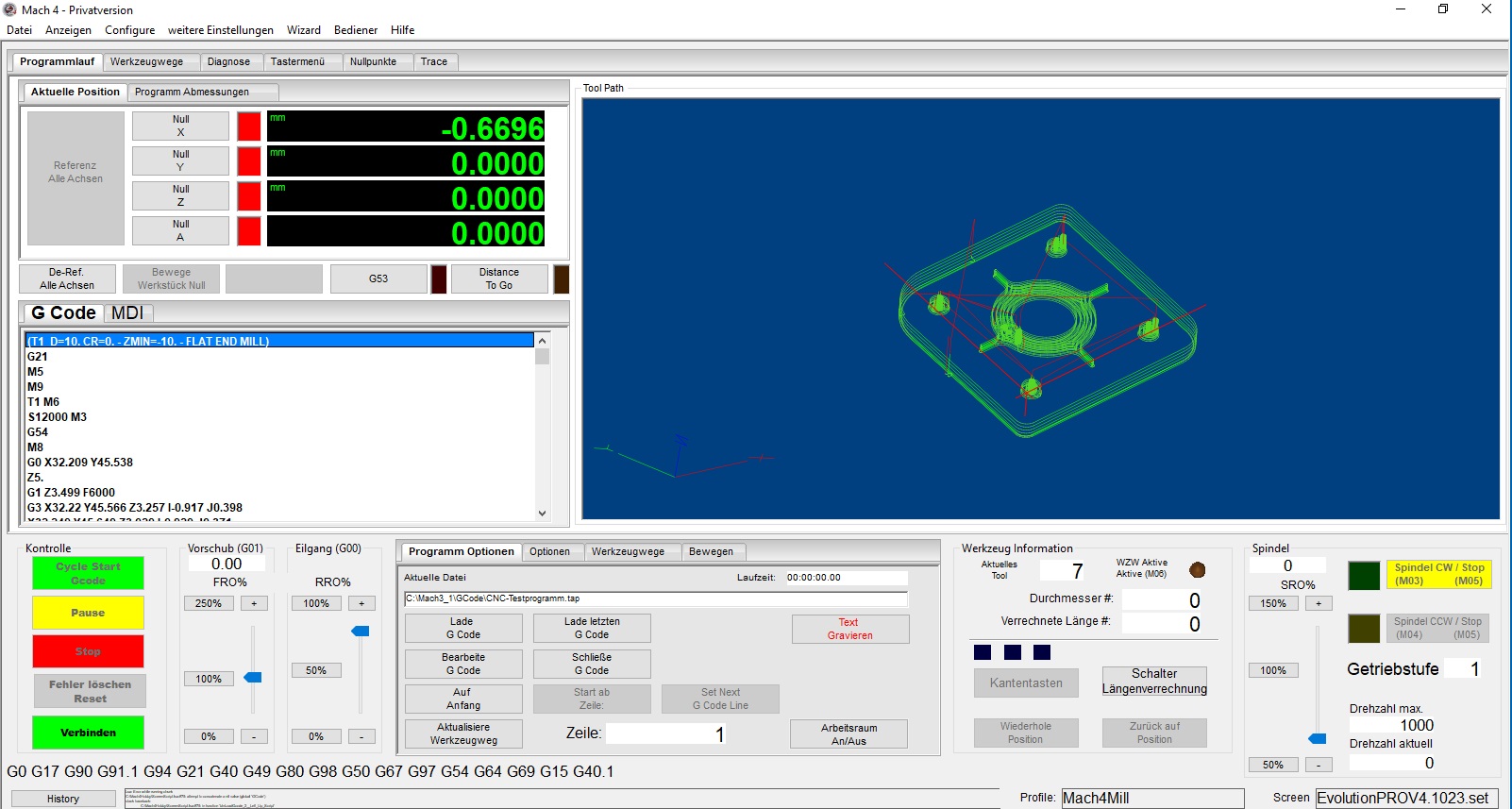Switch to the Diagnose tab

click(x=228, y=61)
